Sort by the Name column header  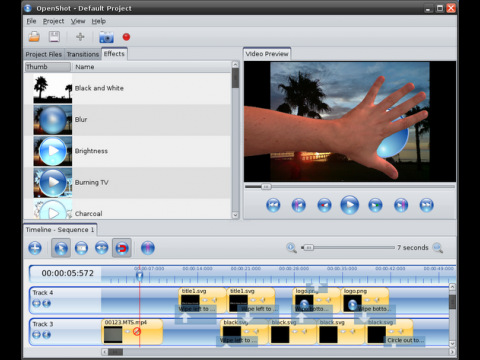152,67
